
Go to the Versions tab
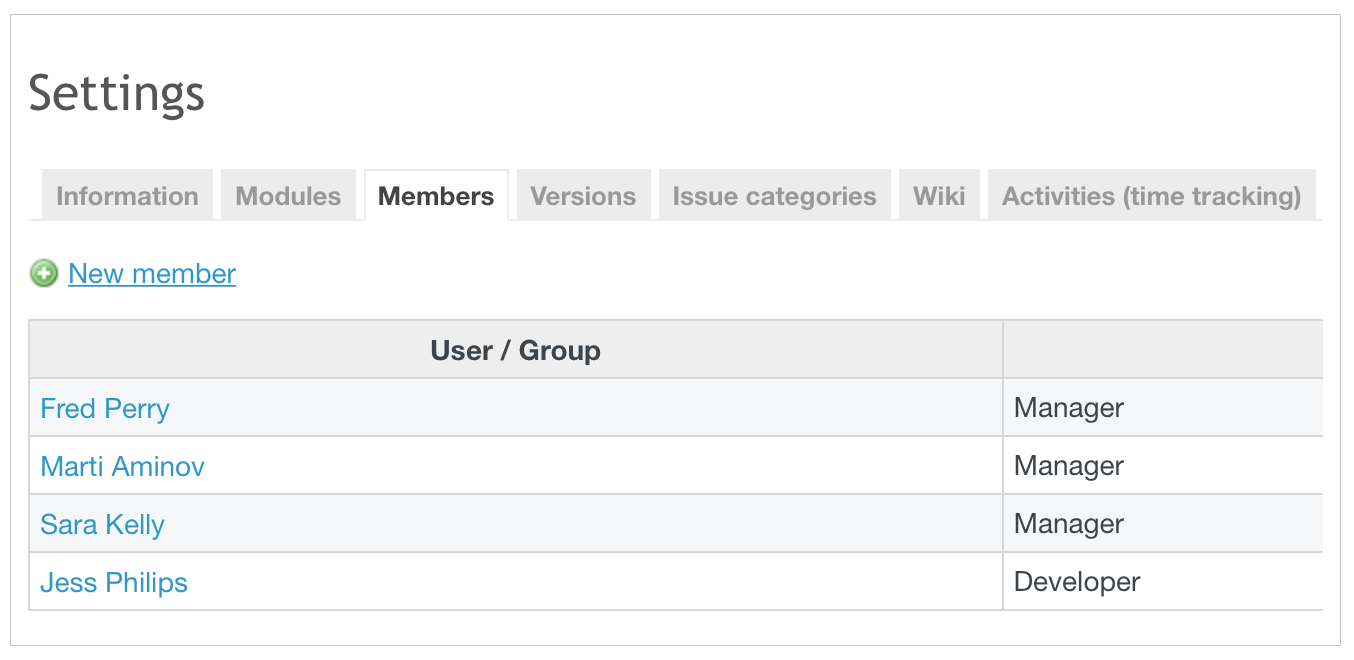coord(583,196)
